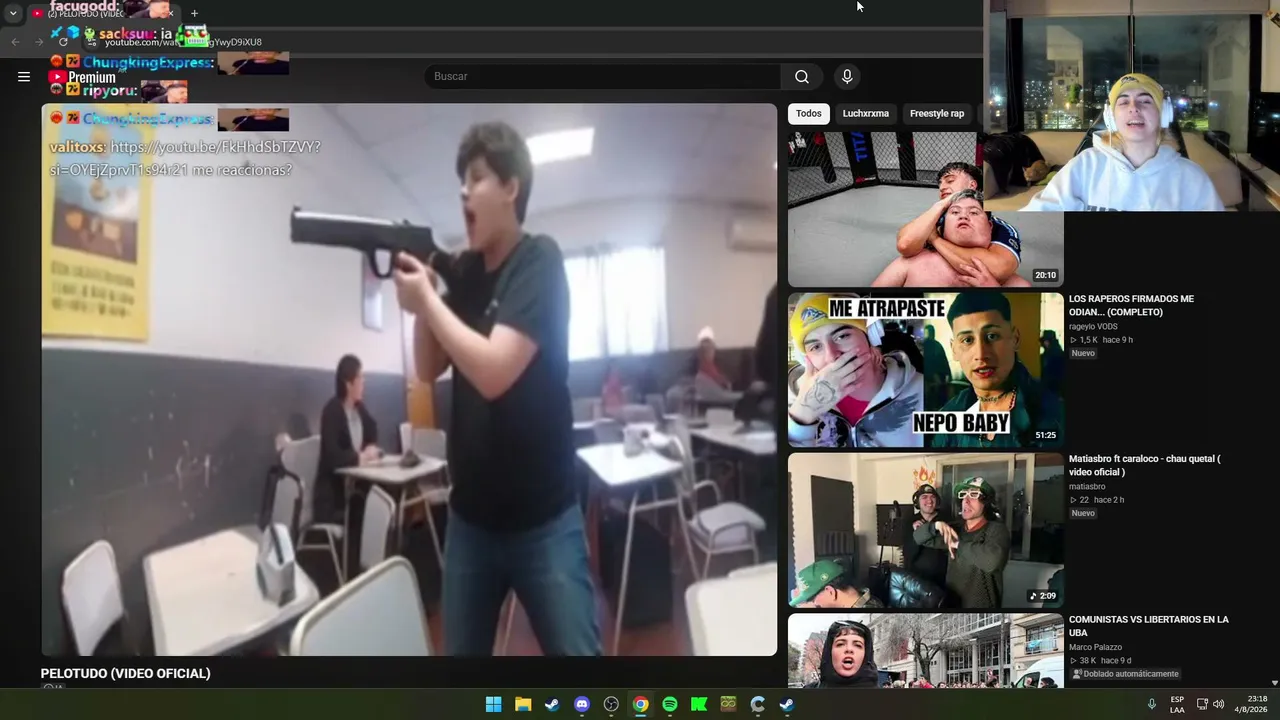This screenshot has height=720, width=1280.
Task: Open the network status tray icon
Action: (x=1202, y=704)
